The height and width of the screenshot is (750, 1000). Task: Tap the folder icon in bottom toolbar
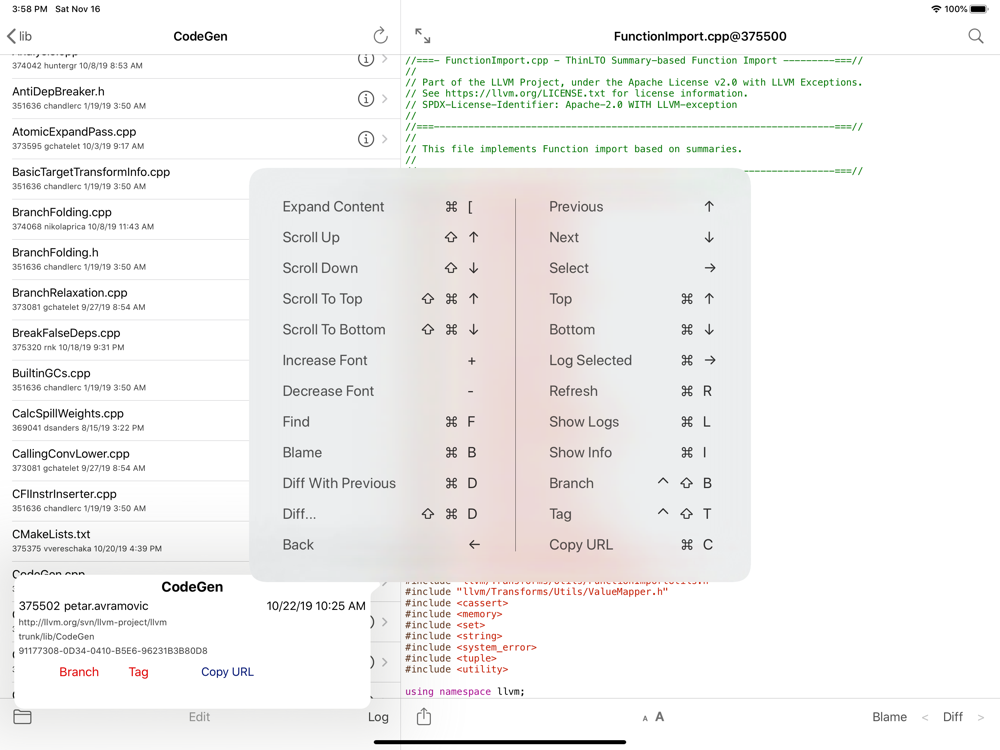[x=22, y=717]
